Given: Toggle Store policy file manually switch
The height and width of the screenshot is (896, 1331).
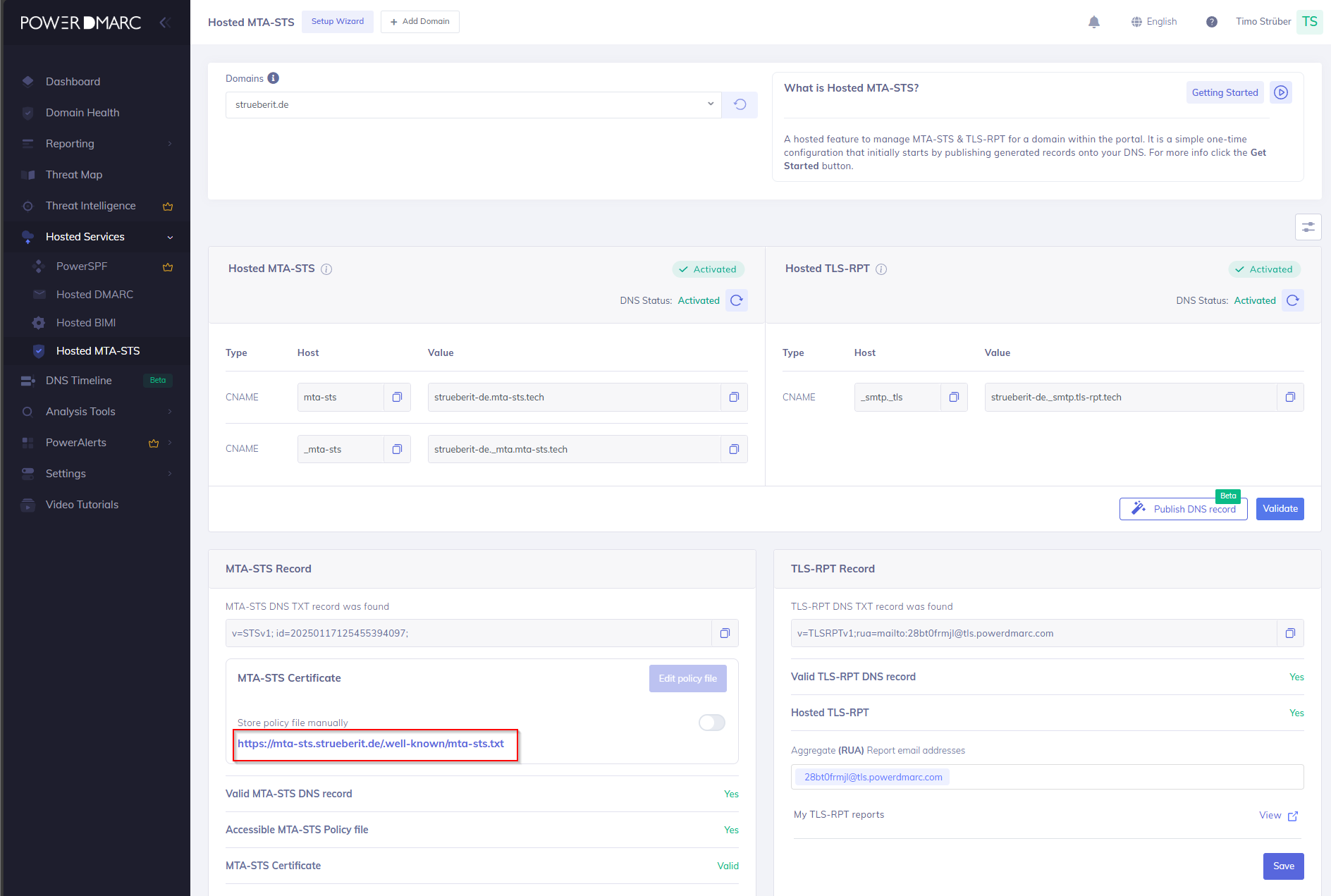Looking at the screenshot, I should (711, 723).
